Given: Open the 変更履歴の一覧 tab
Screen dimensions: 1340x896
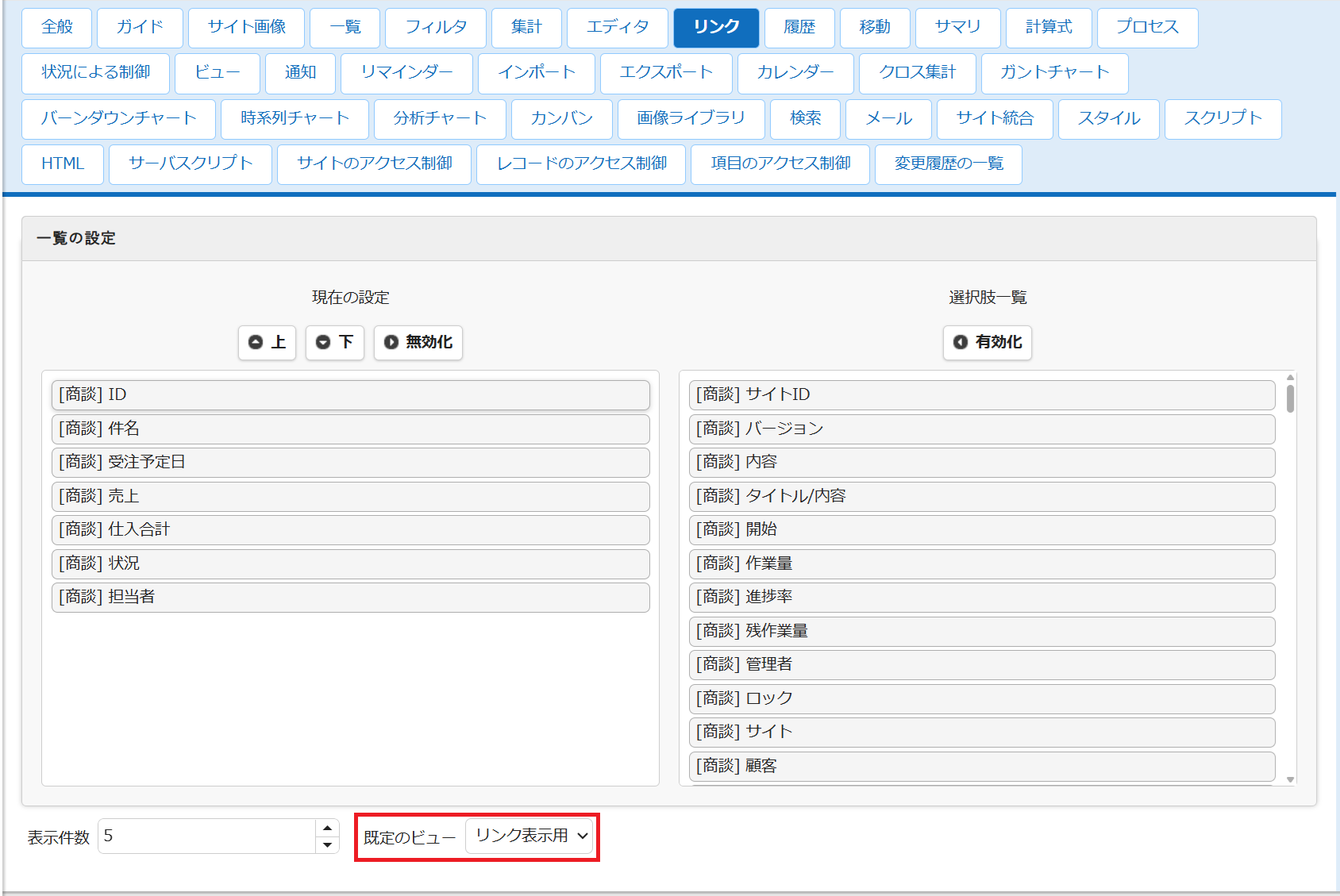Looking at the screenshot, I should tap(949, 164).
